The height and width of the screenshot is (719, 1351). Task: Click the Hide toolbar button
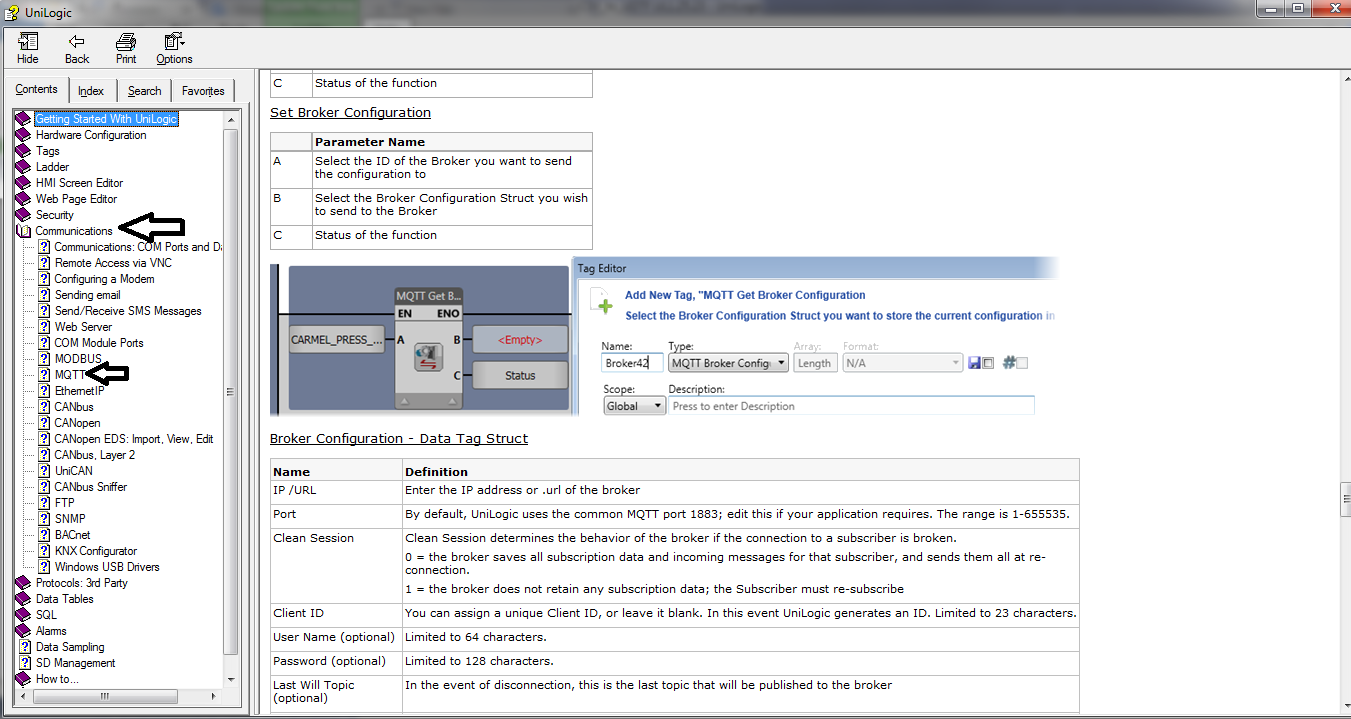pyautogui.click(x=28, y=48)
